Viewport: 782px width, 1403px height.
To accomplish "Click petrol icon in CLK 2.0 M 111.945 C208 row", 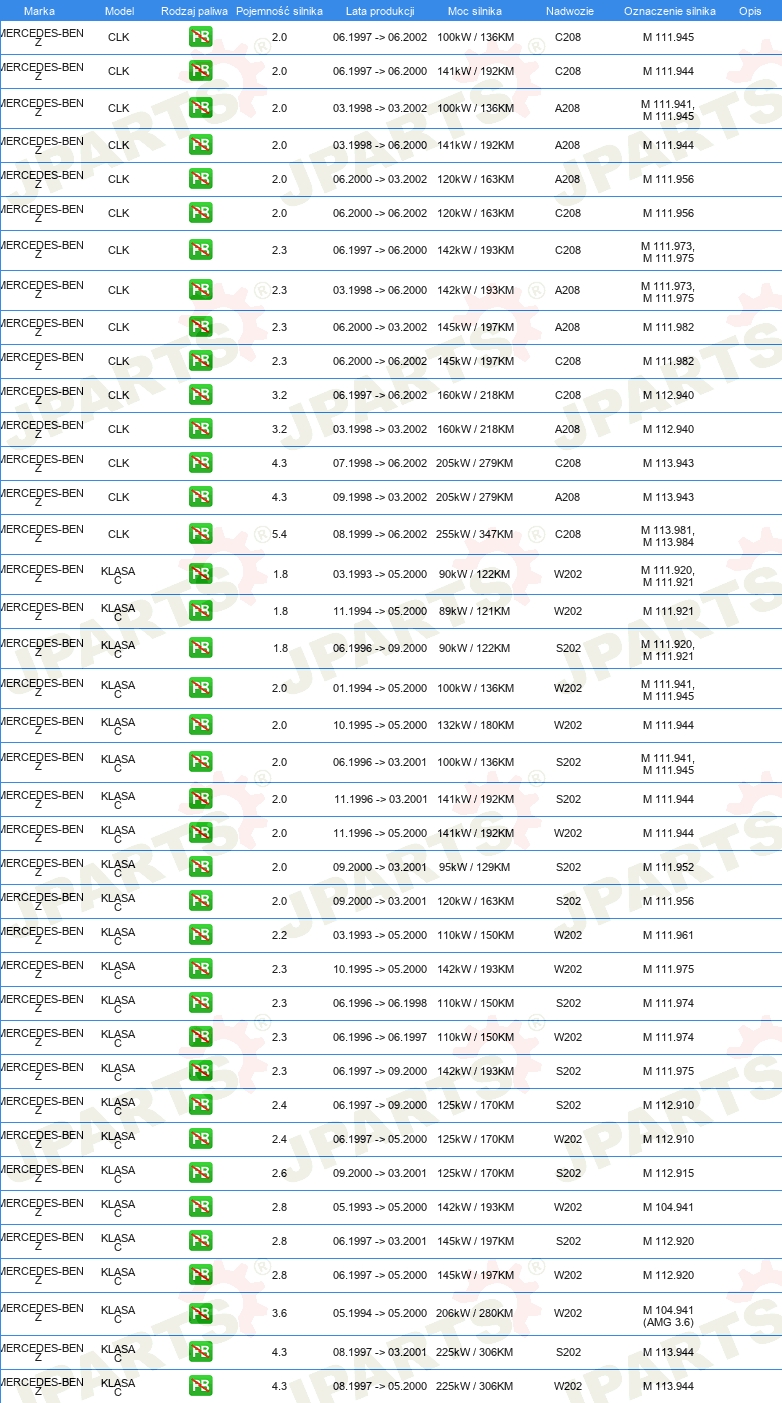I will tap(200, 37).
